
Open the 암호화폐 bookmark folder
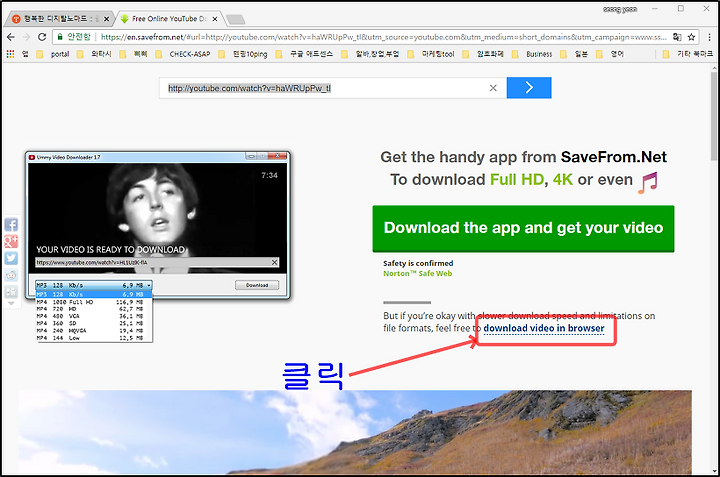tap(484, 54)
